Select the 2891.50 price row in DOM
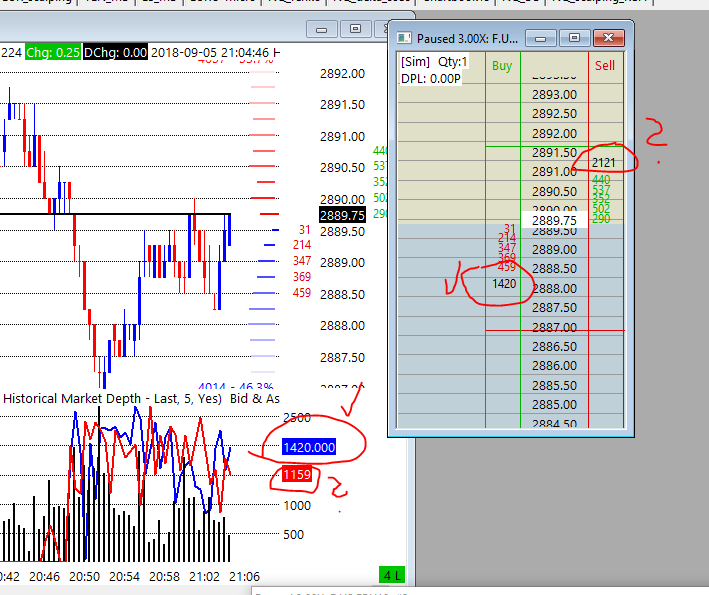Image resolution: width=709 pixels, height=595 pixels. pos(554,153)
